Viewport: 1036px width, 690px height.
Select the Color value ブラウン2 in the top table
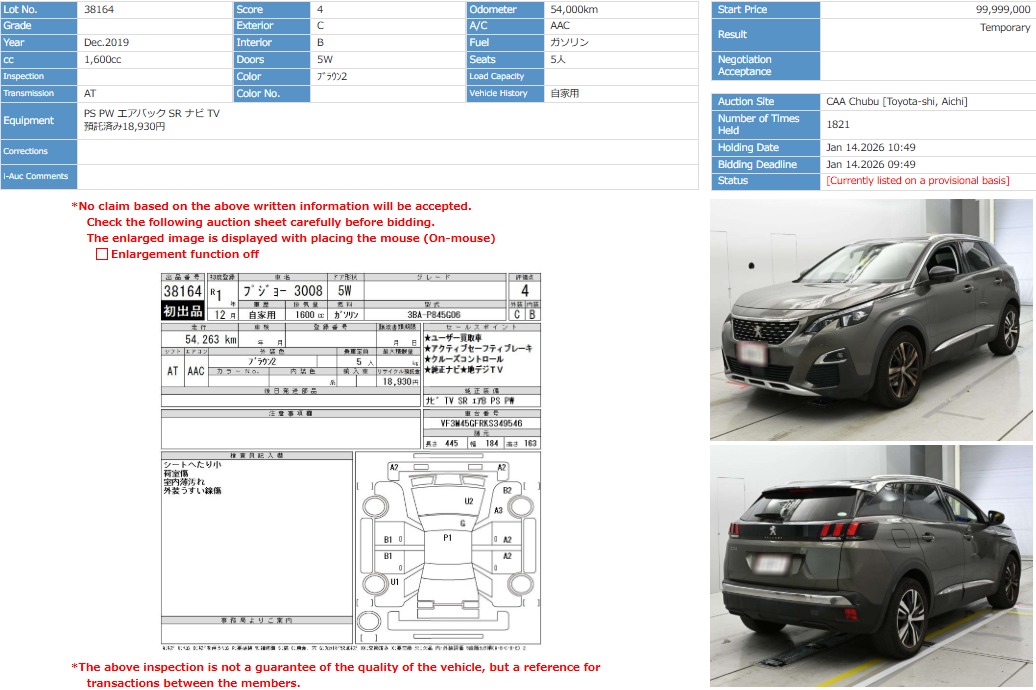point(332,77)
